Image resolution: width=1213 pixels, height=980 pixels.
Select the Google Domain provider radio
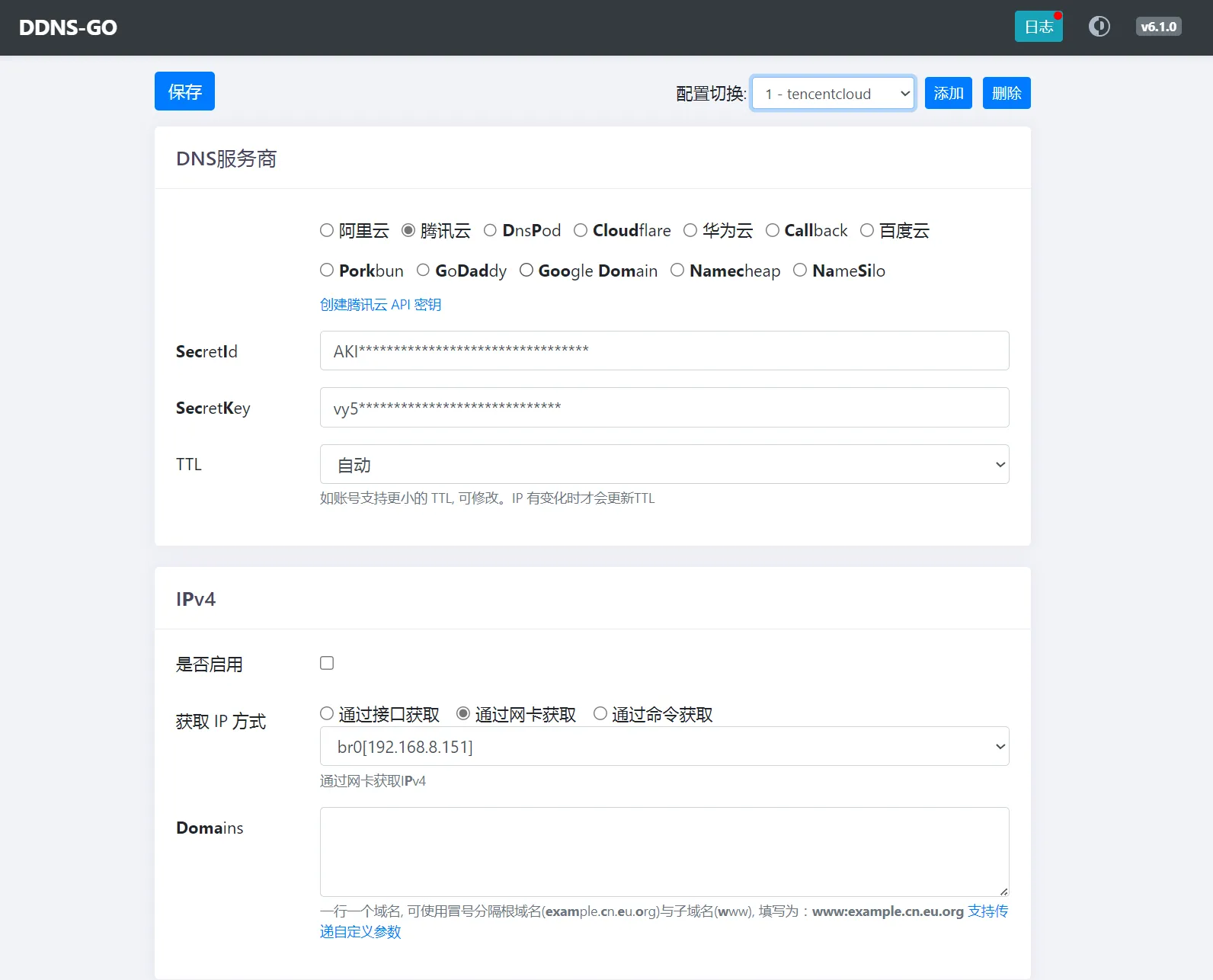[x=526, y=270]
